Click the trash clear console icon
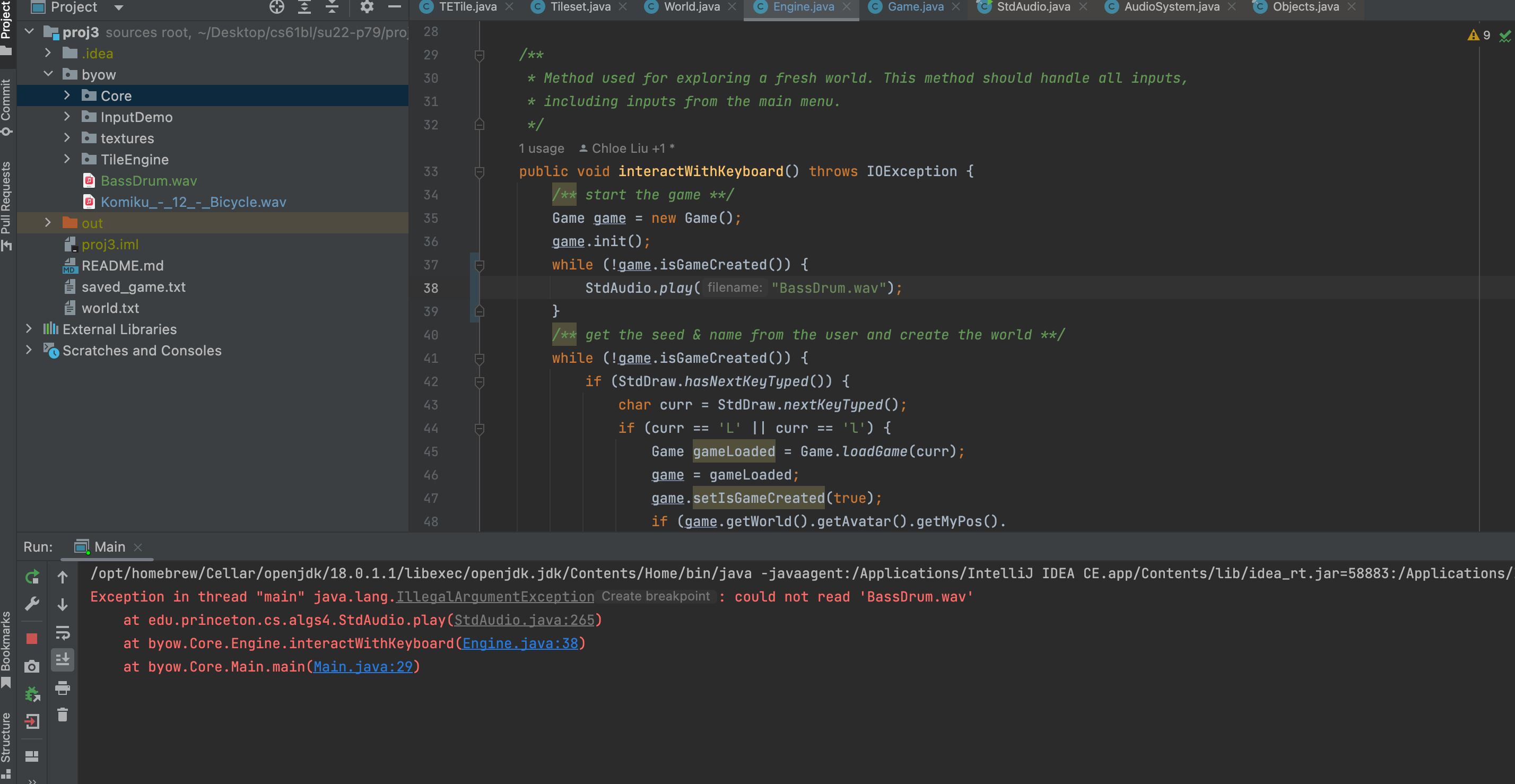 click(x=63, y=715)
